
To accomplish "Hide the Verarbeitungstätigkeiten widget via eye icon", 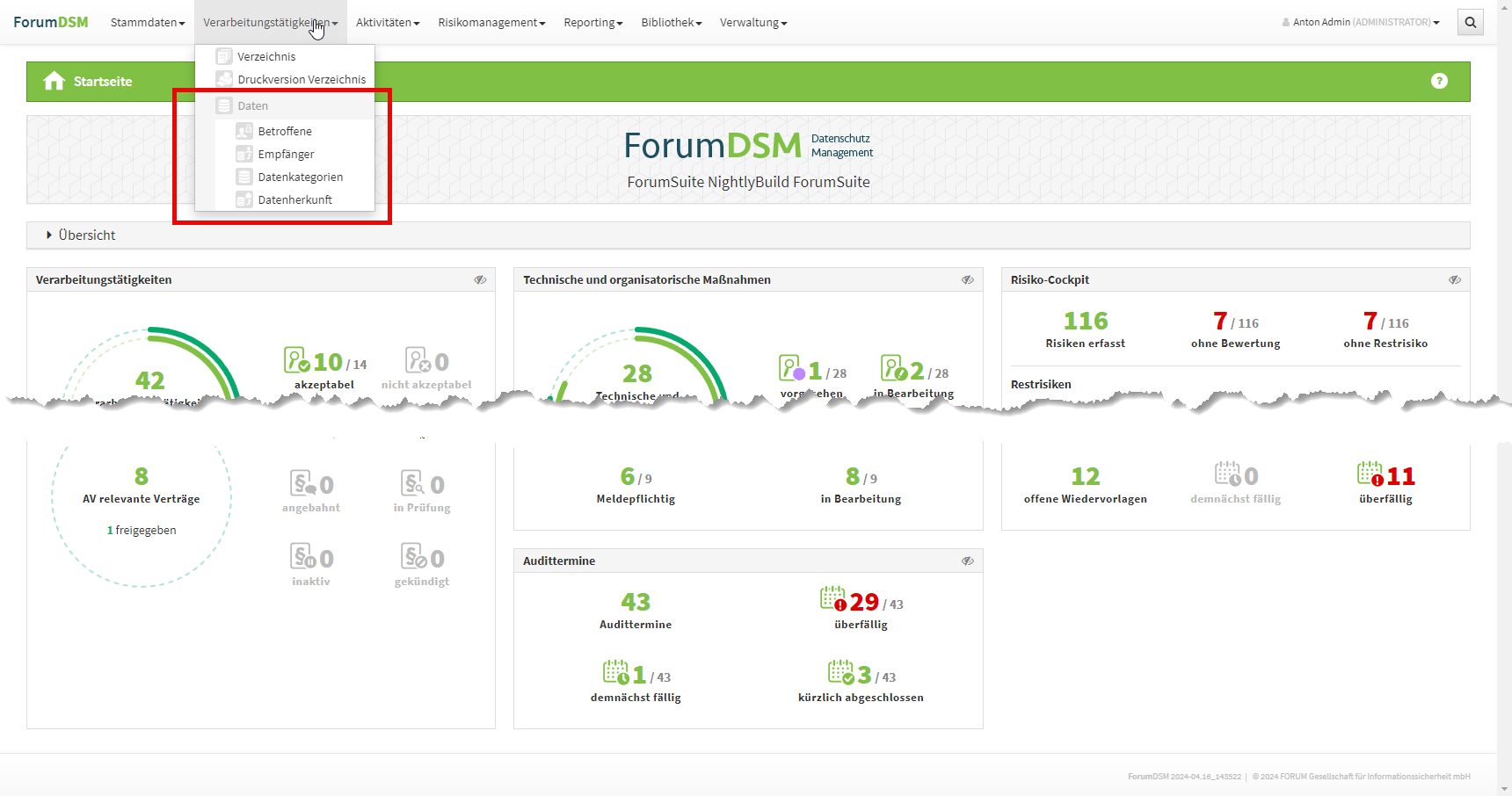I will (x=480, y=280).
